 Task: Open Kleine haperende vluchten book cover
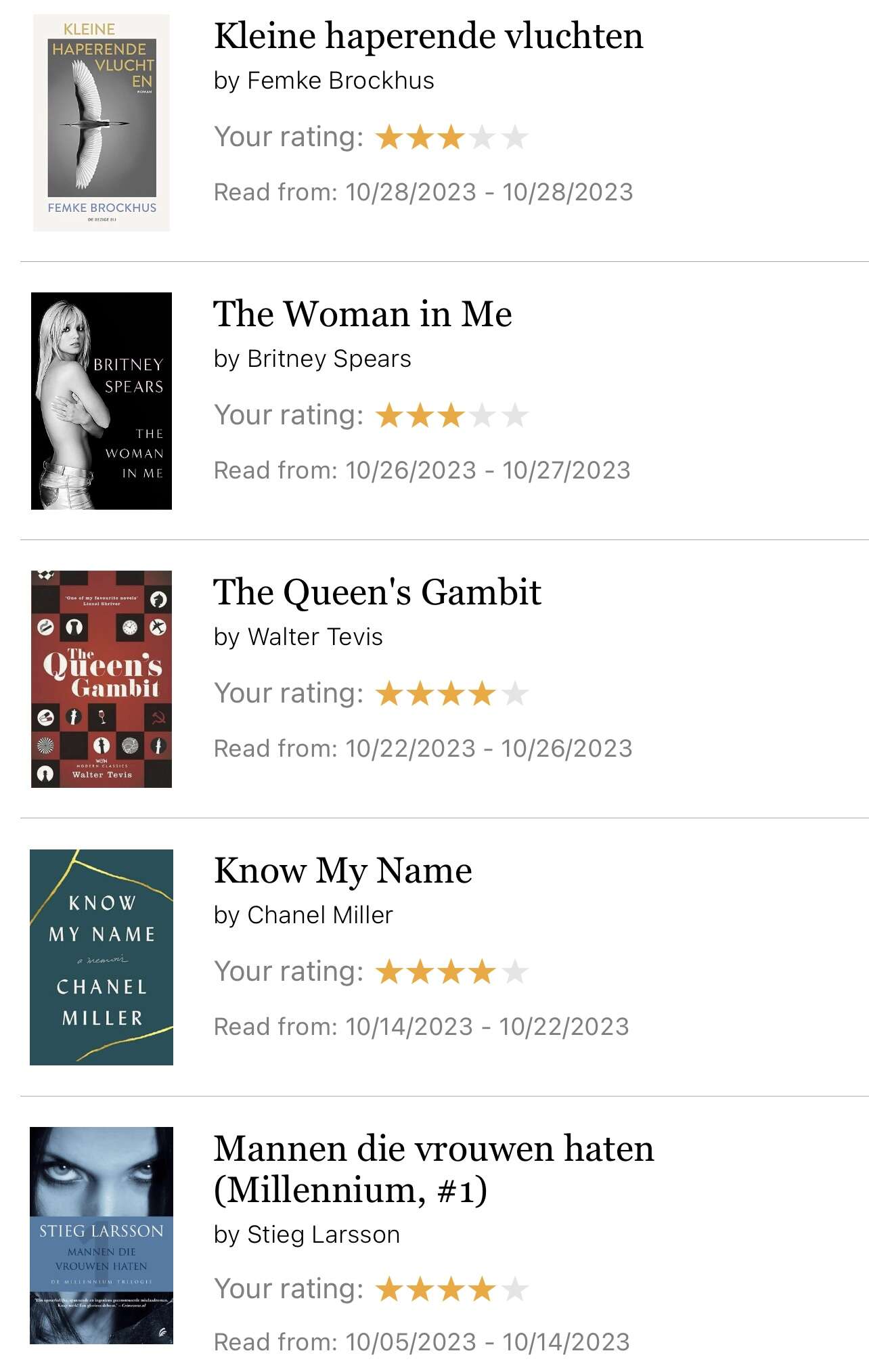pos(102,123)
